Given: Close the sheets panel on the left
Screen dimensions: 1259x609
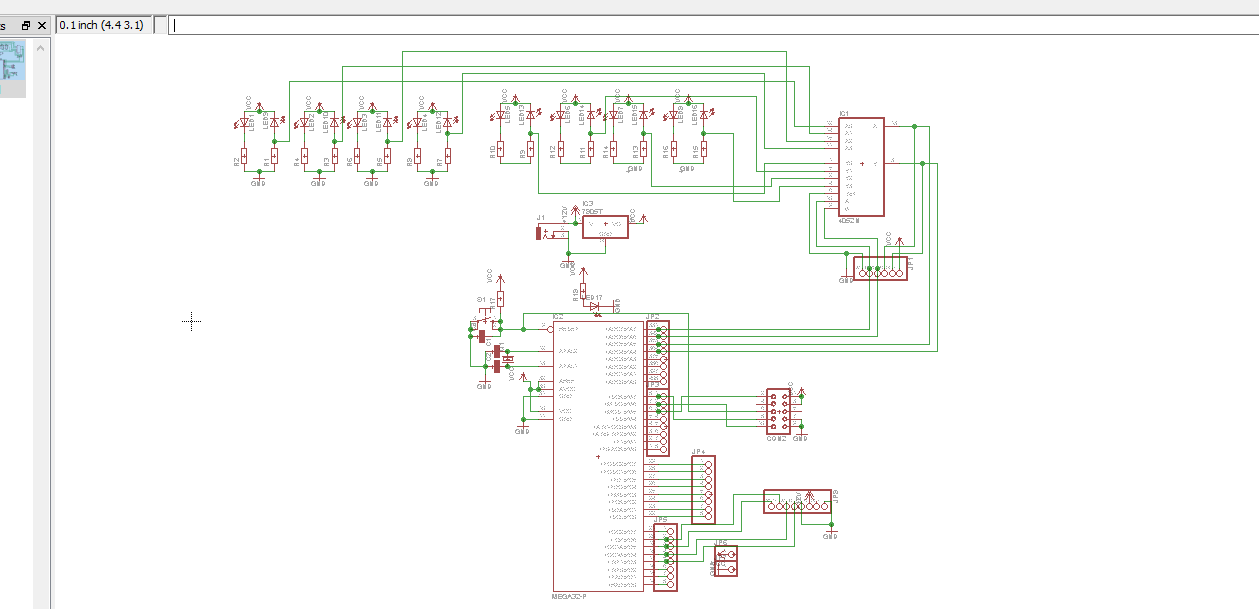Looking at the screenshot, I should pyautogui.click(x=40, y=25).
